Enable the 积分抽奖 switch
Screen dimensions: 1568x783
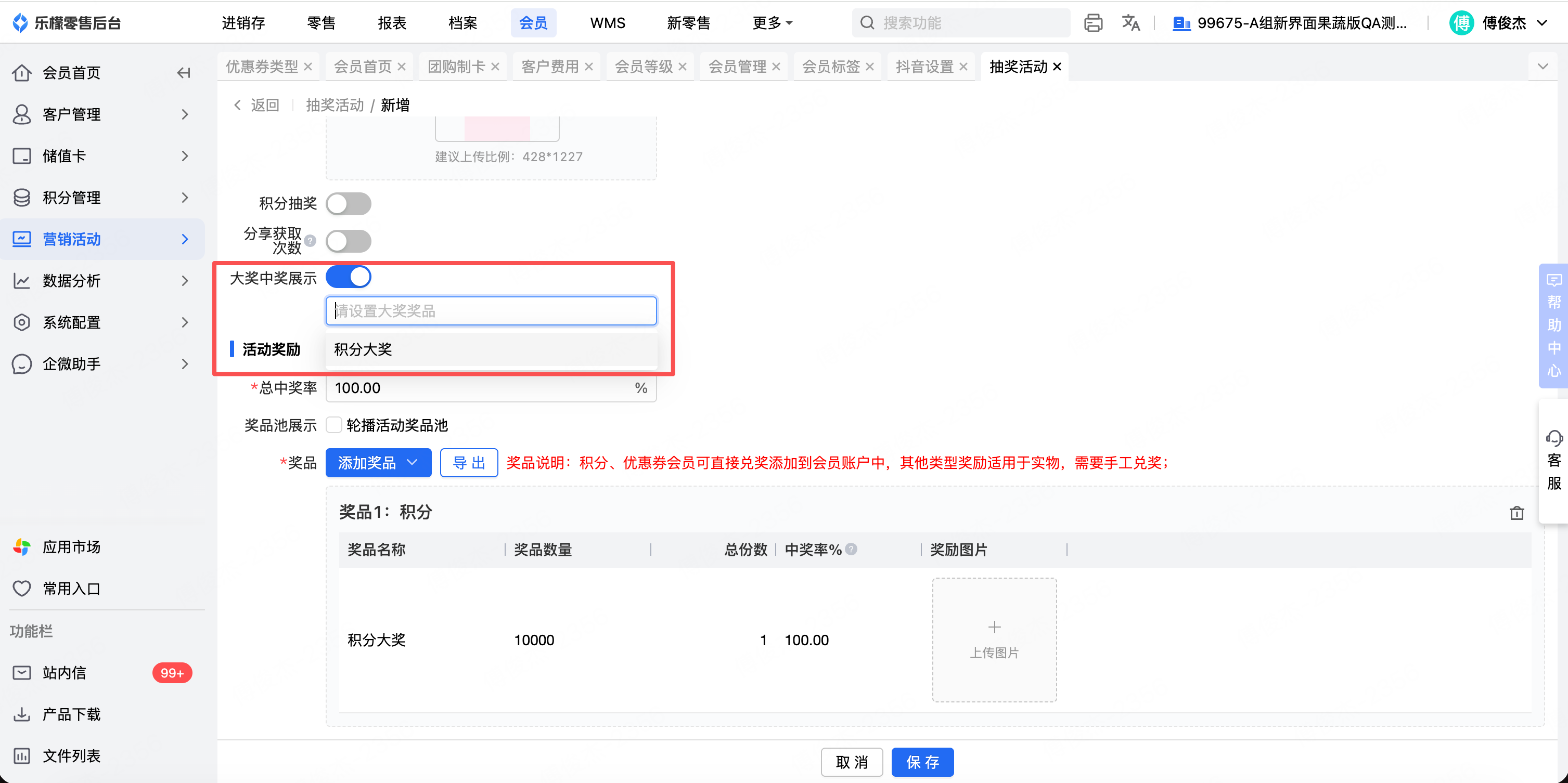point(348,204)
